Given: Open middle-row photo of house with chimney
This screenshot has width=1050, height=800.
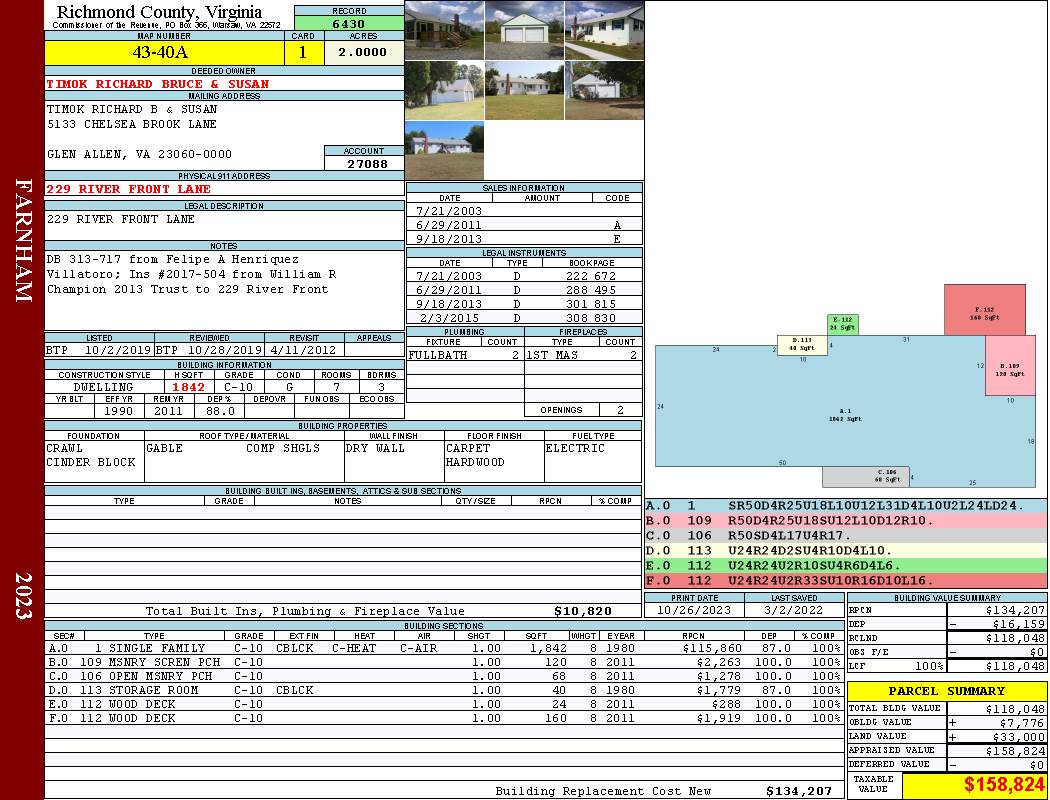Looking at the screenshot, I should point(524,90).
